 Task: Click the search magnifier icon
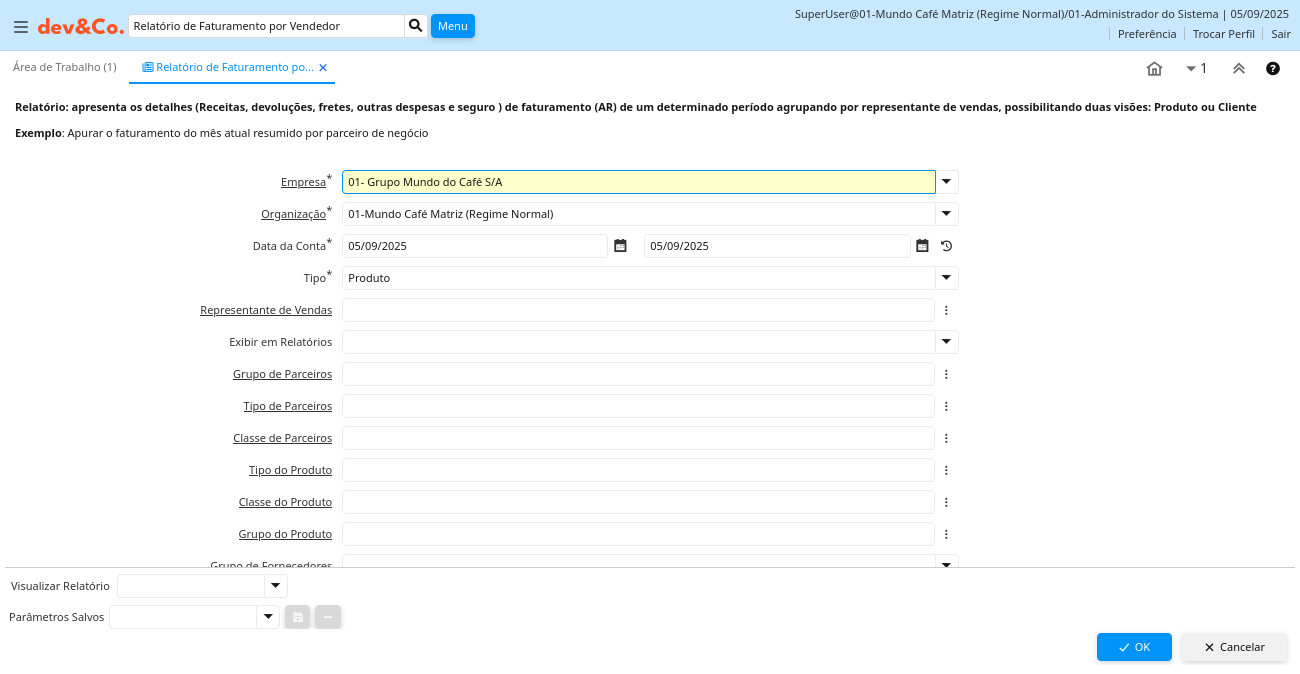pyautogui.click(x=416, y=26)
